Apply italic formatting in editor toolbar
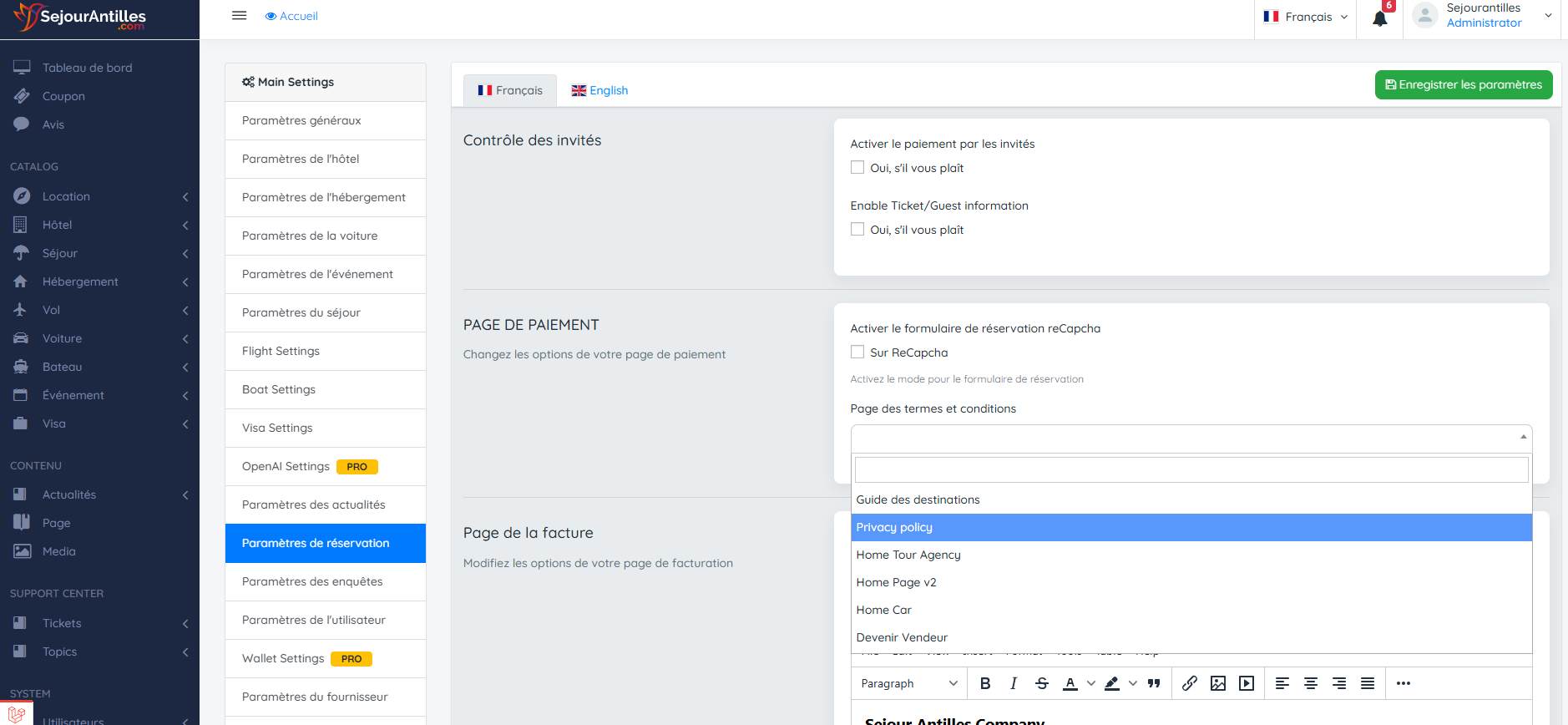Image resolution: width=1568 pixels, height=725 pixels. [1014, 683]
